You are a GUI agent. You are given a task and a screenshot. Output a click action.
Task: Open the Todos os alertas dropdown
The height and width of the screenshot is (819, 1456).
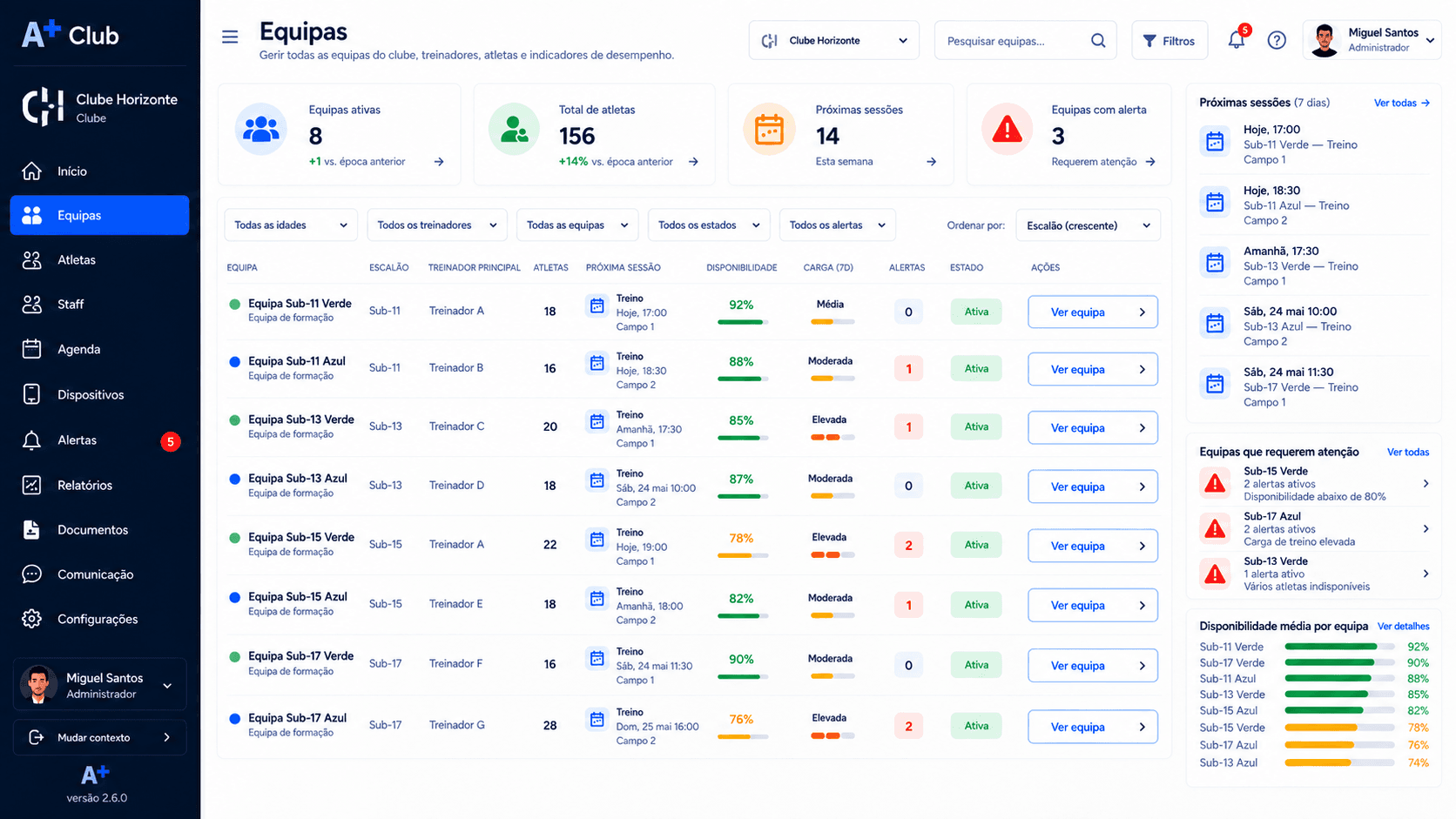point(838,225)
